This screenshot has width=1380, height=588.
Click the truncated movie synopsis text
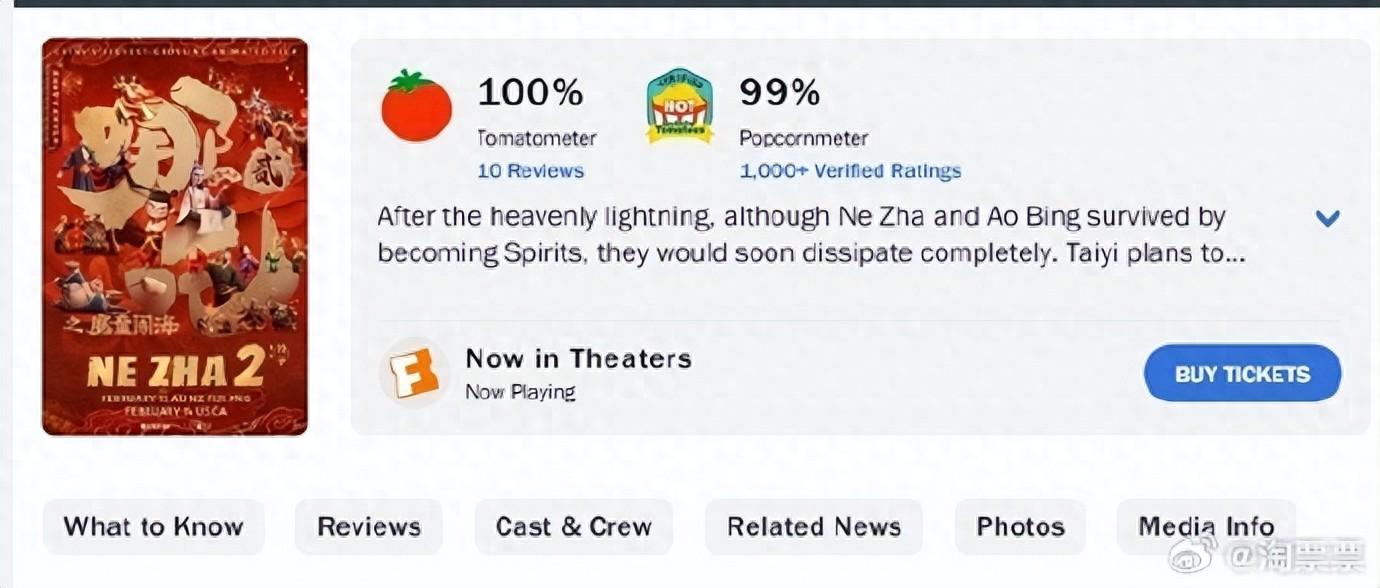pos(811,235)
